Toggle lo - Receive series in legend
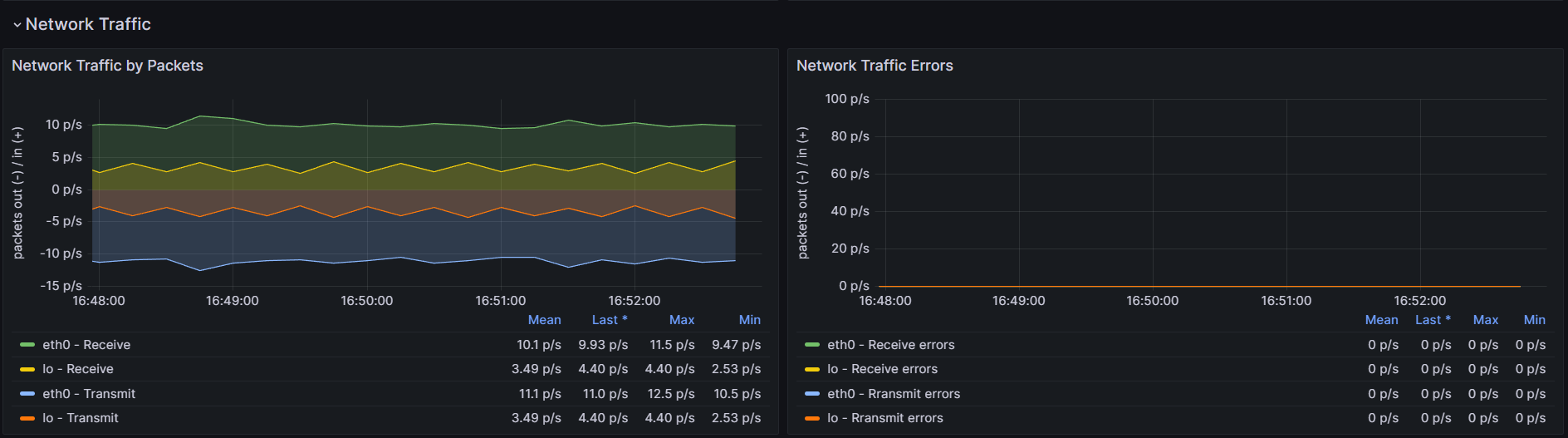The image size is (1568, 438). [78, 369]
